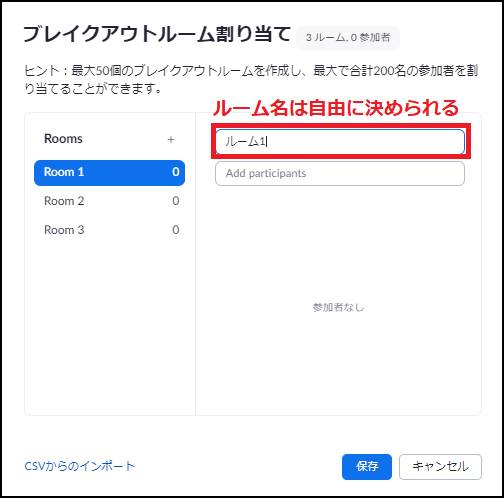Save assignments with the 保存 button

coord(367,467)
